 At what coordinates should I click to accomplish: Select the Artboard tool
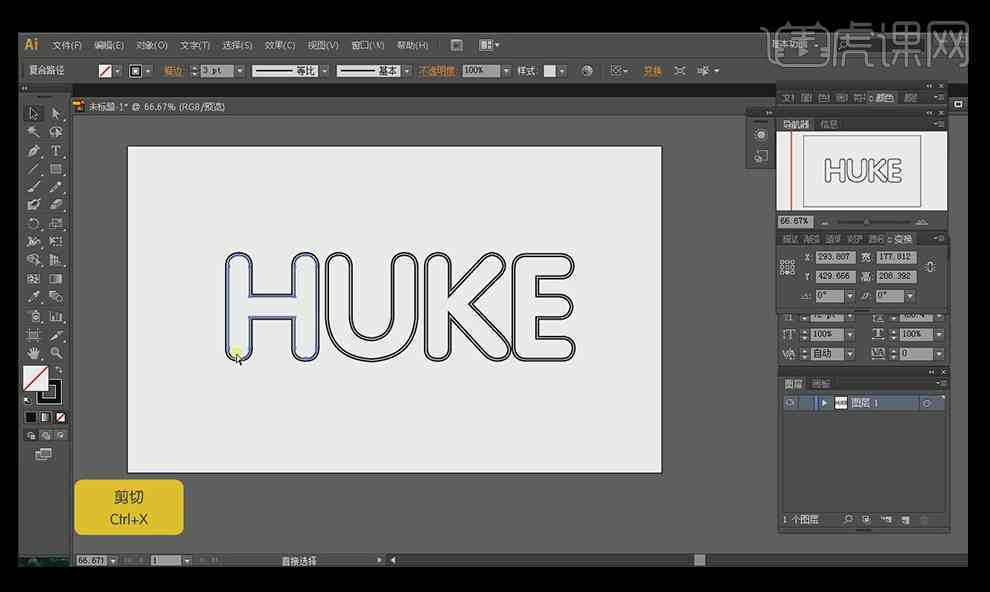coord(33,335)
